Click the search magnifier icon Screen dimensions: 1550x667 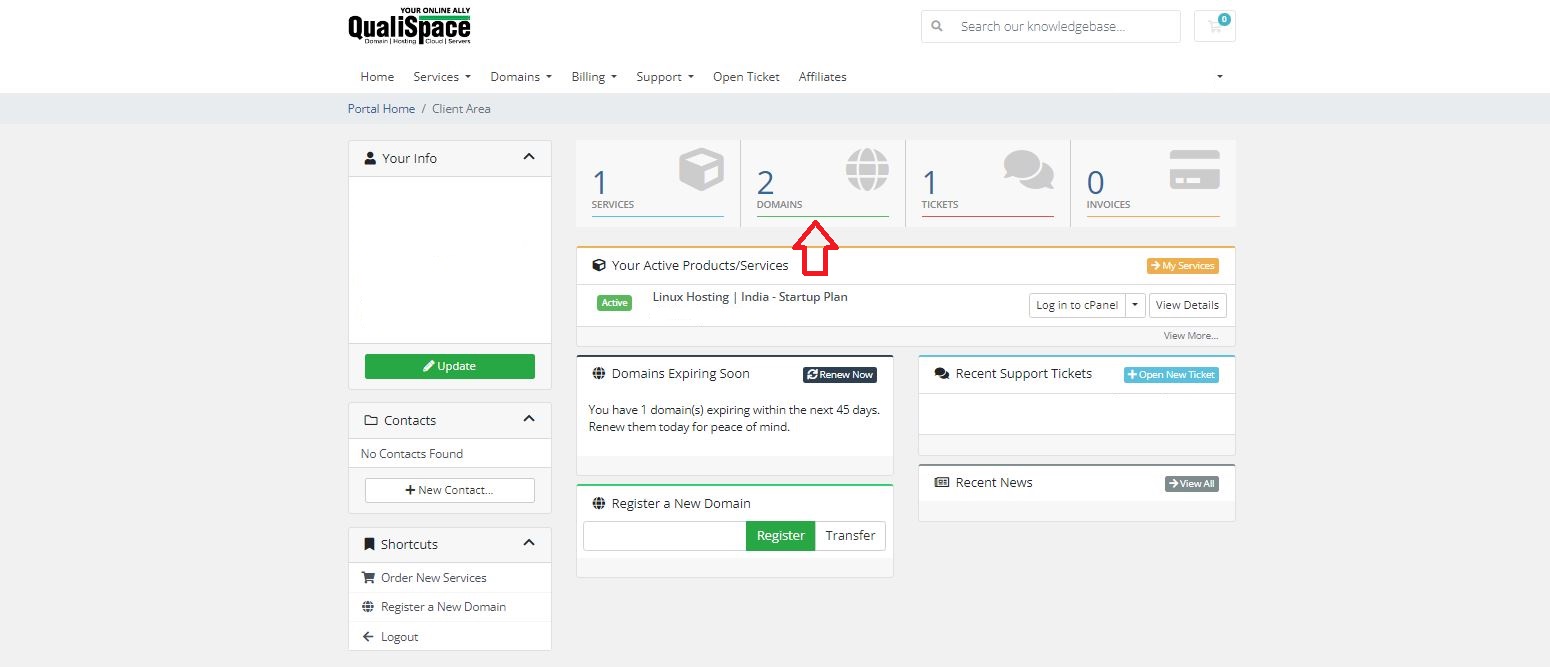pos(937,26)
